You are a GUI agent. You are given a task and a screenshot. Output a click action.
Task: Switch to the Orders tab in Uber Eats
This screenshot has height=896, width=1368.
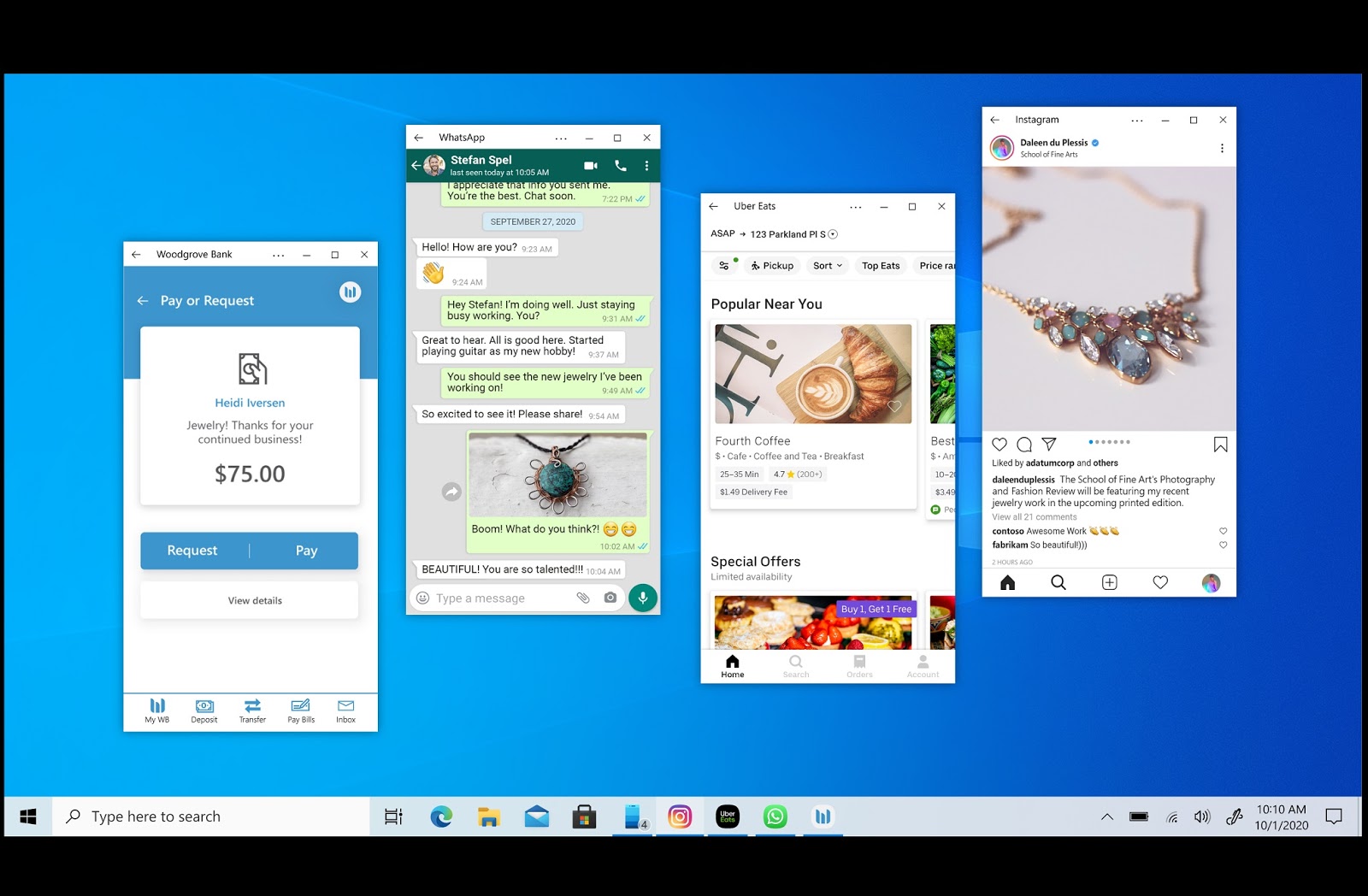pos(859,666)
